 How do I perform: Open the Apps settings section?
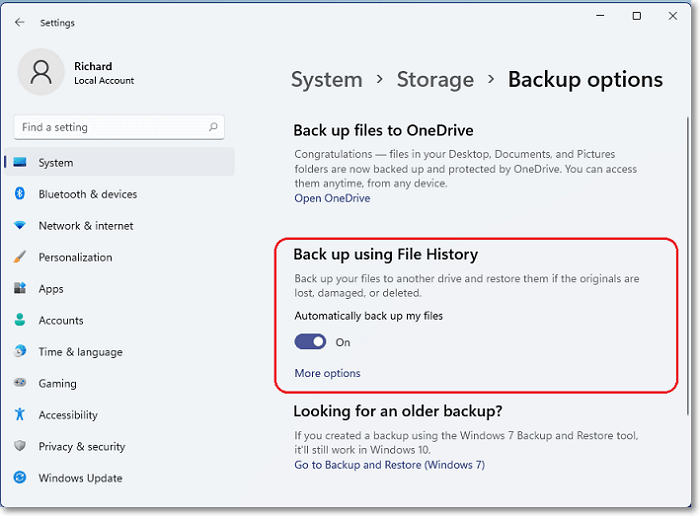tap(51, 289)
